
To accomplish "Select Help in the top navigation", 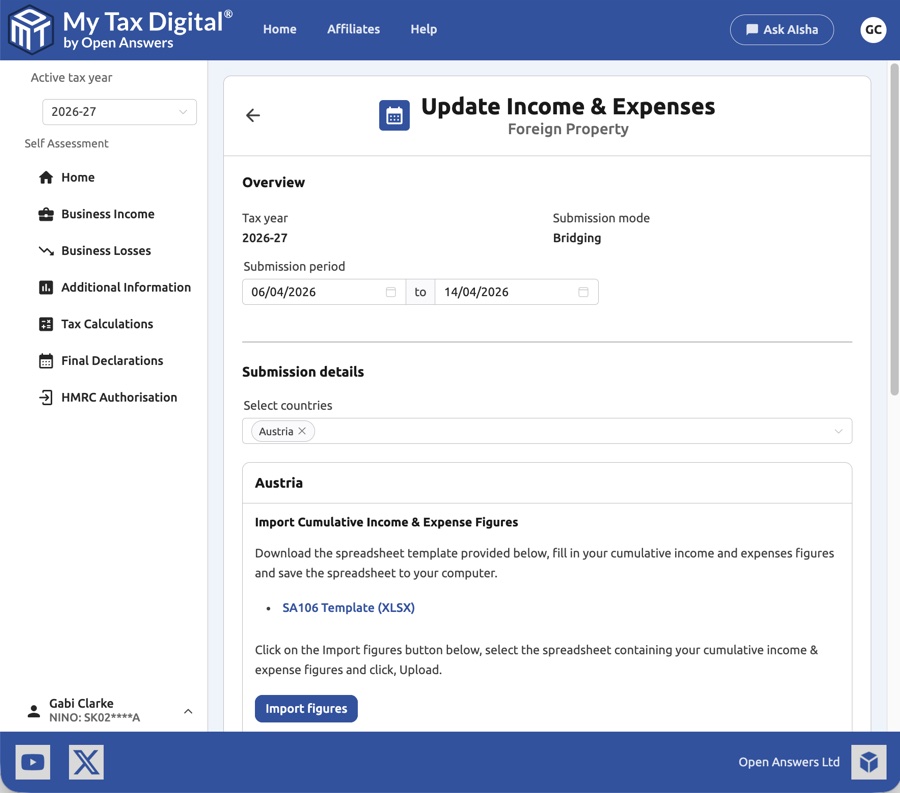I will 423,29.
